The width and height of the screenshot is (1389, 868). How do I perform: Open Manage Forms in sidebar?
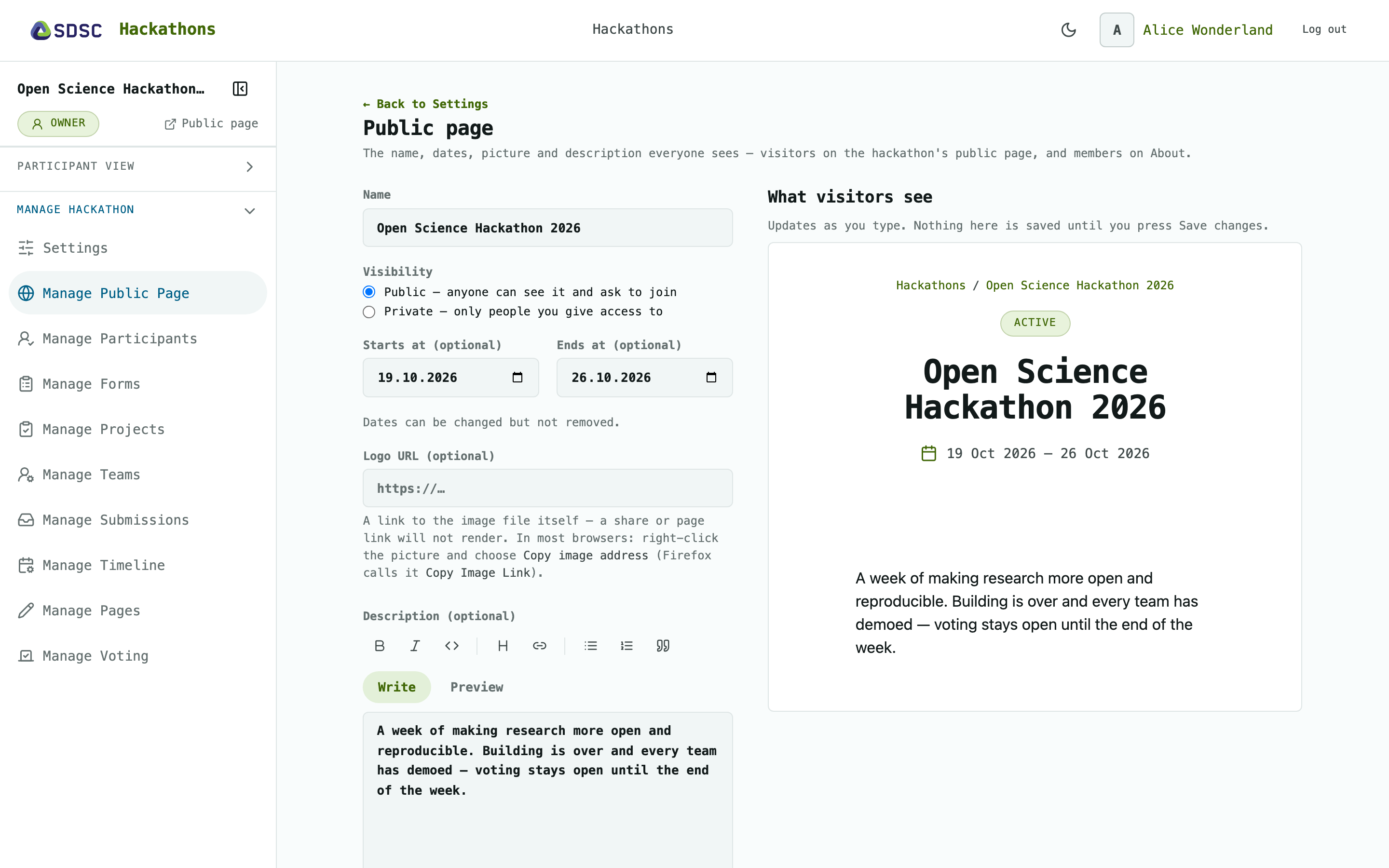pyautogui.click(x=138, y=384)
